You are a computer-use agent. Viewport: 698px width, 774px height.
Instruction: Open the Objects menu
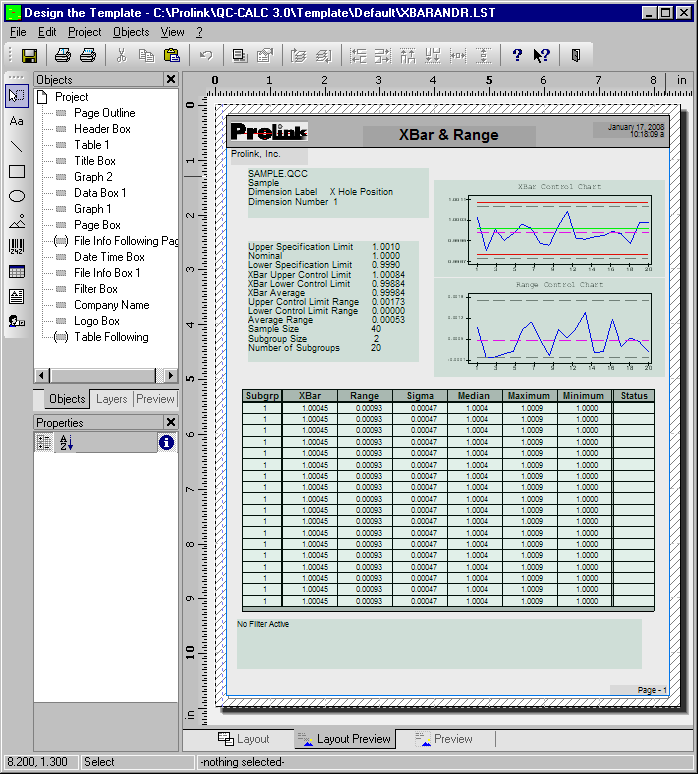[x=131, y=32]
